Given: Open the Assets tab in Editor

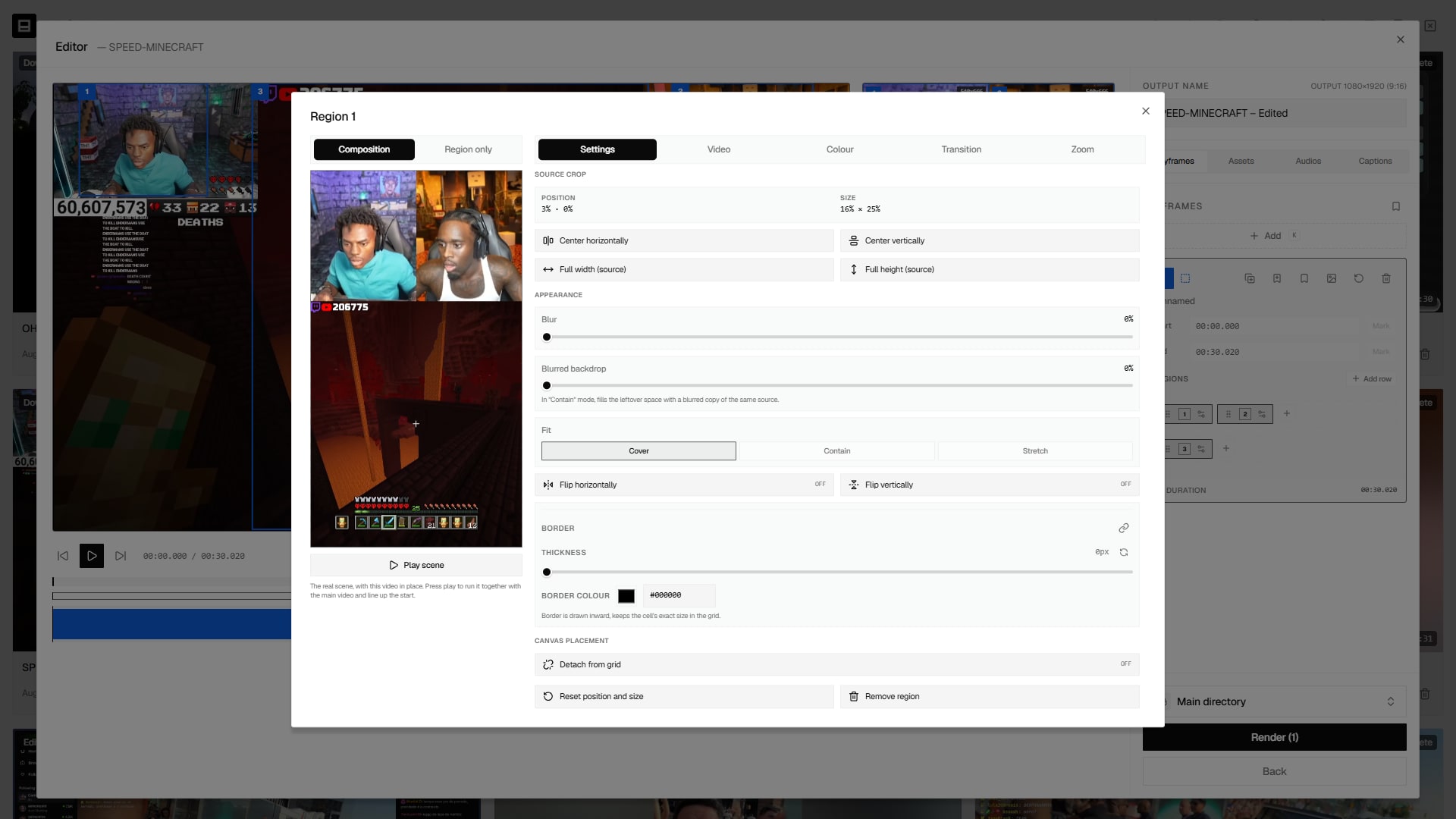Looking at the screenshot, I should tap(1241, 161).
